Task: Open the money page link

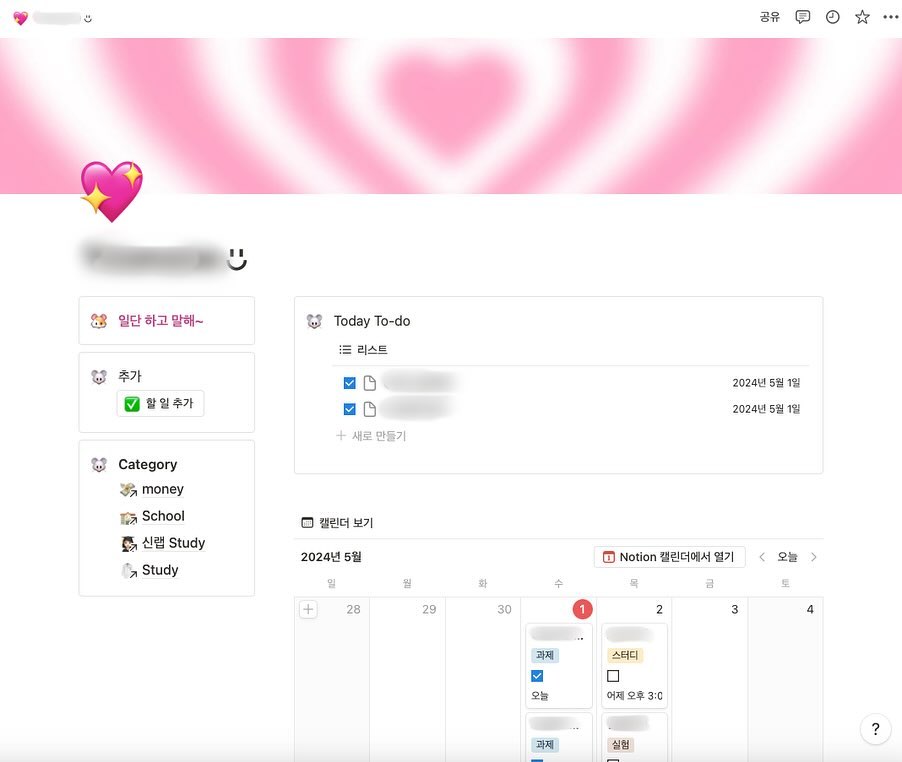Action: pos(163,489)
